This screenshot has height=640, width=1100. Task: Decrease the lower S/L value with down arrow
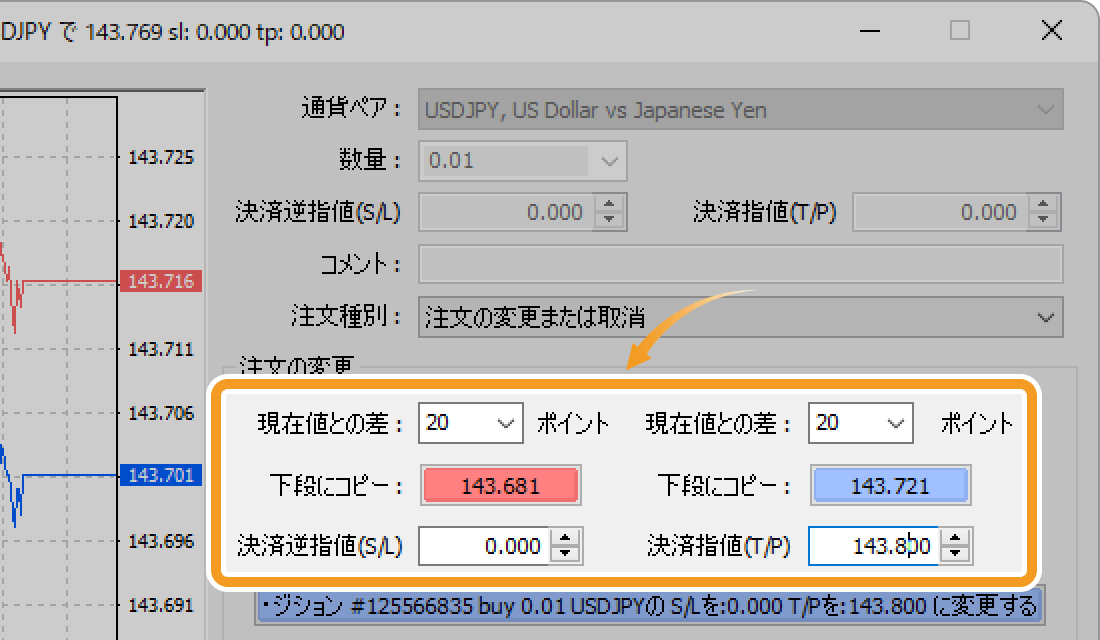click(x=565, y=554)
